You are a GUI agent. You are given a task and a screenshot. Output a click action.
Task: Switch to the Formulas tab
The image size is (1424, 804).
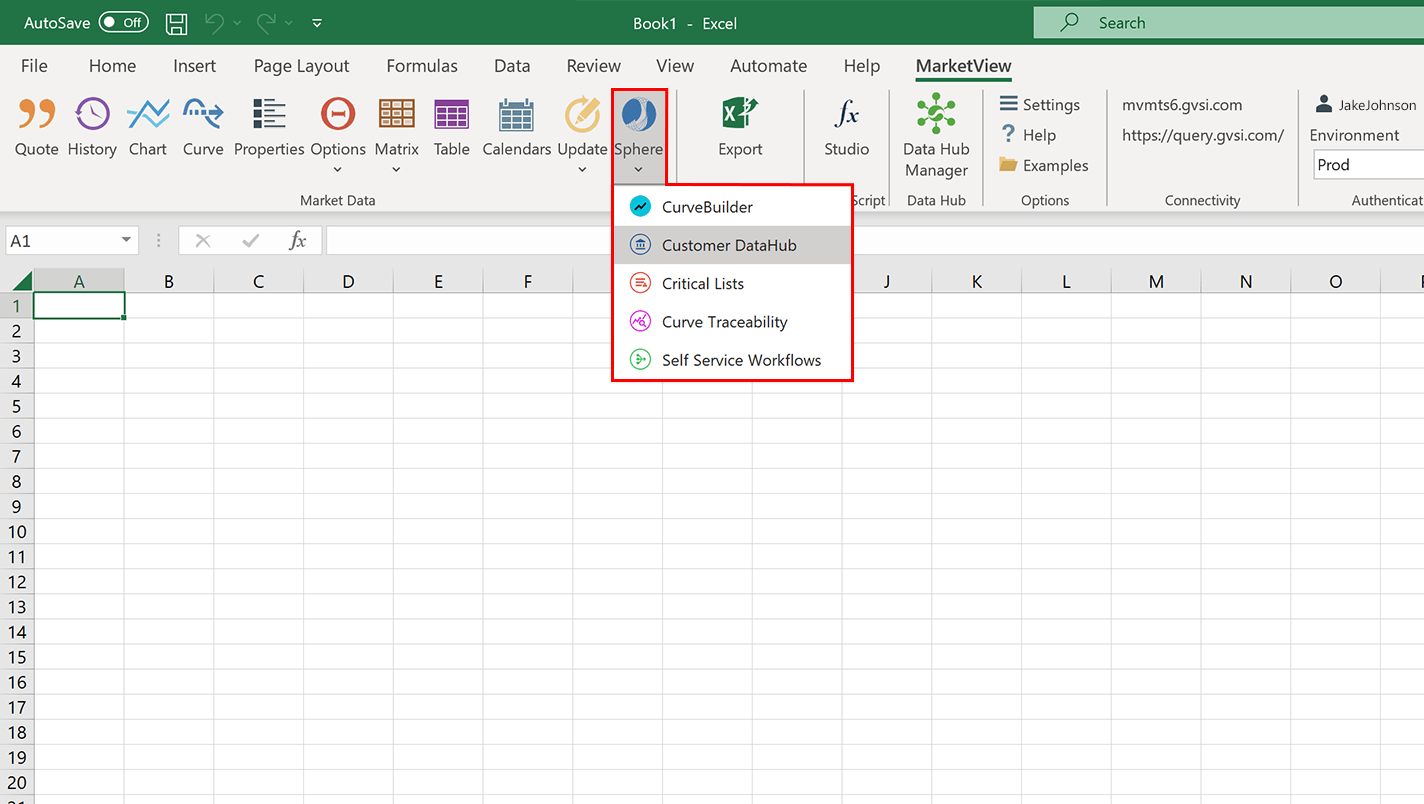point(422,66)
